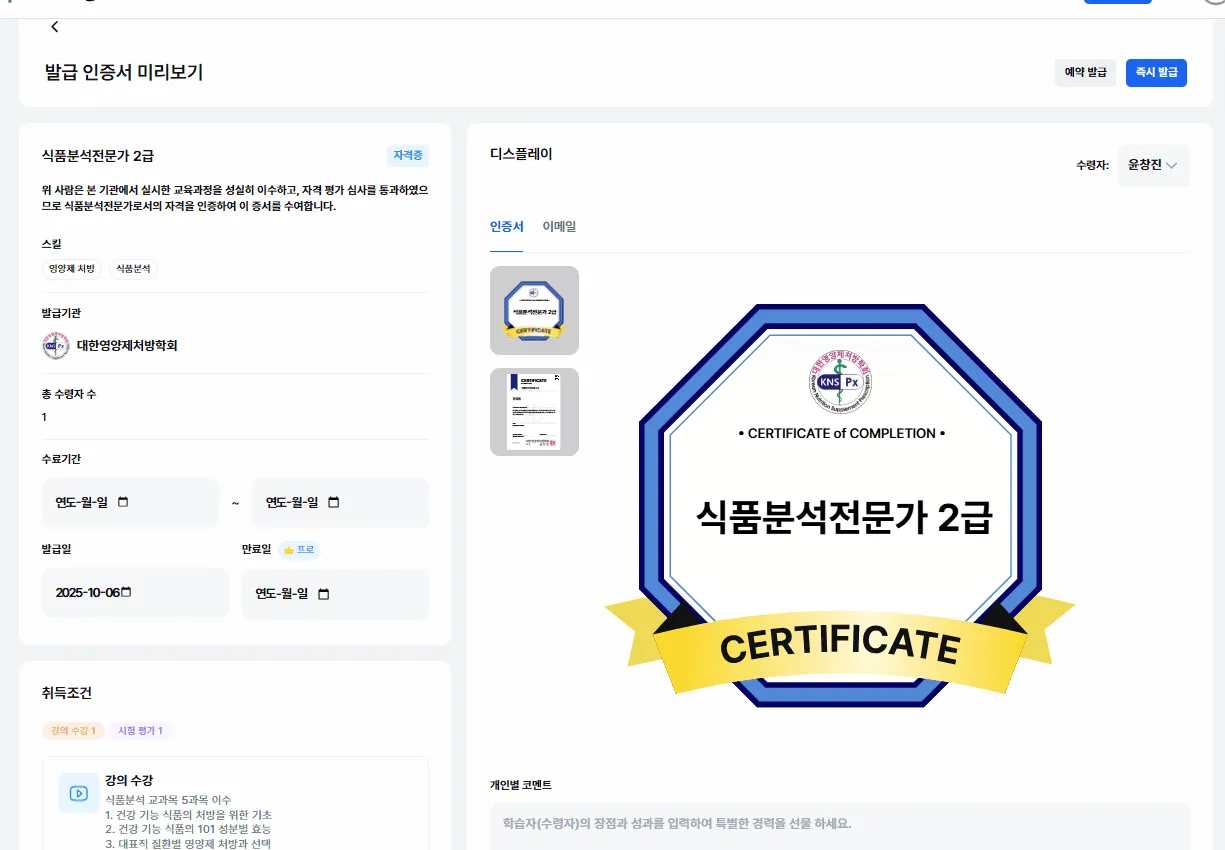Screen dimensions: 1225x850
Task: Click the 대한영양제처방학회 issuer name
Action: point(127,346)
